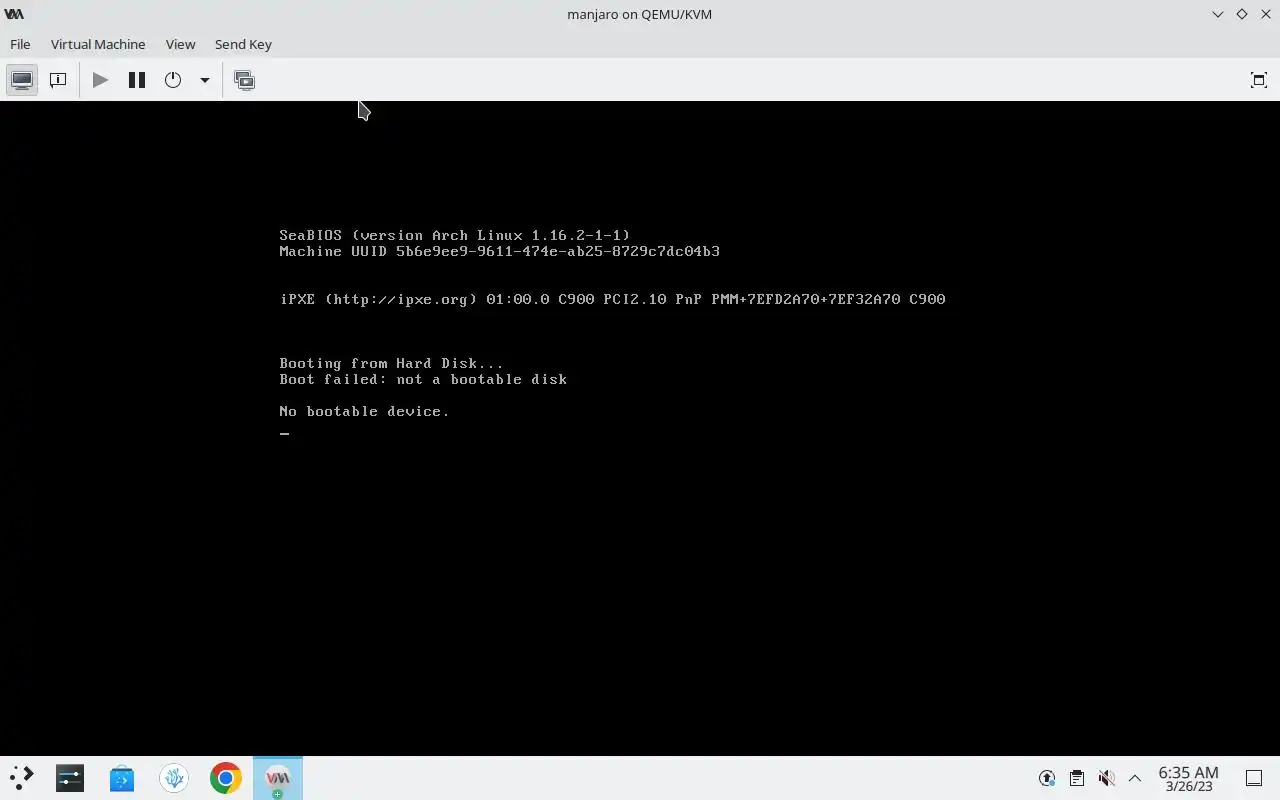
Task: Open the Send Key menu
Action: (243, 44)
